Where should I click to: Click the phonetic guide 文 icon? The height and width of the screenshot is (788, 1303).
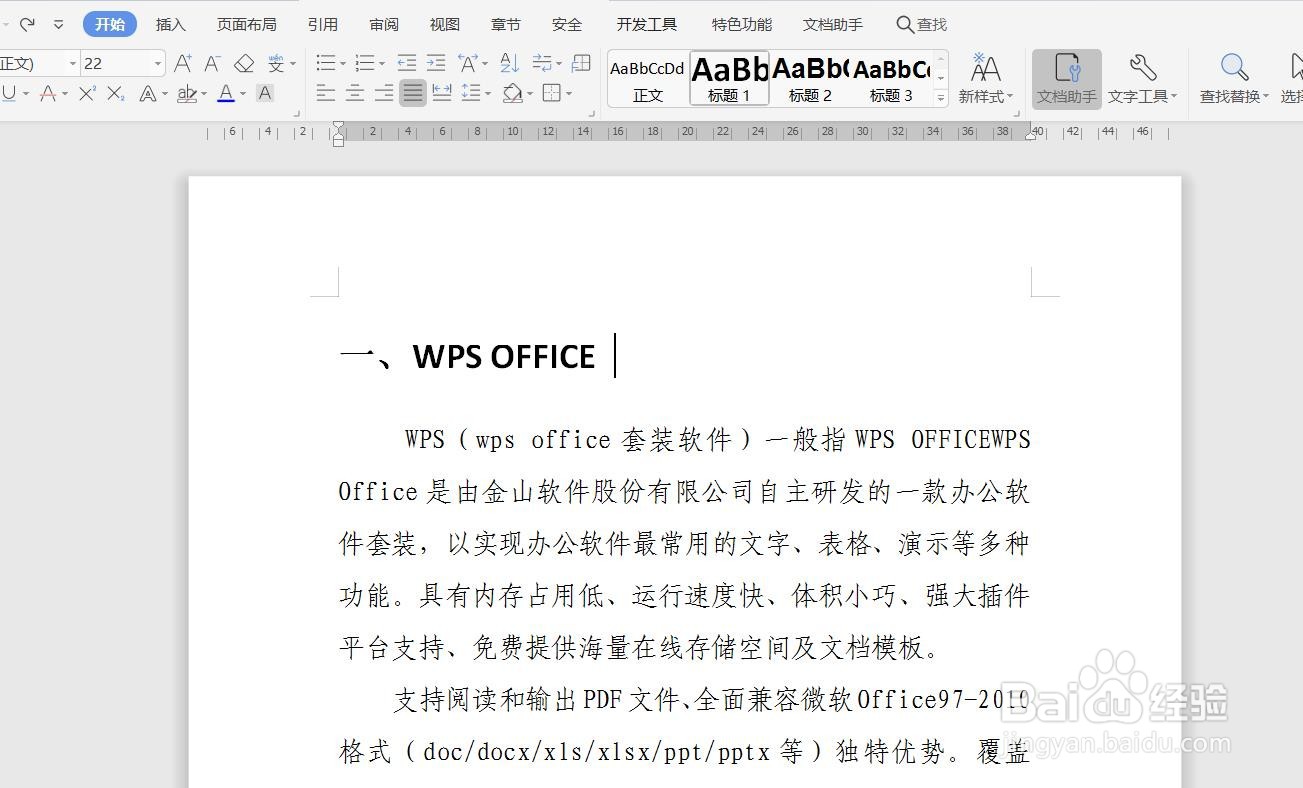276,64
